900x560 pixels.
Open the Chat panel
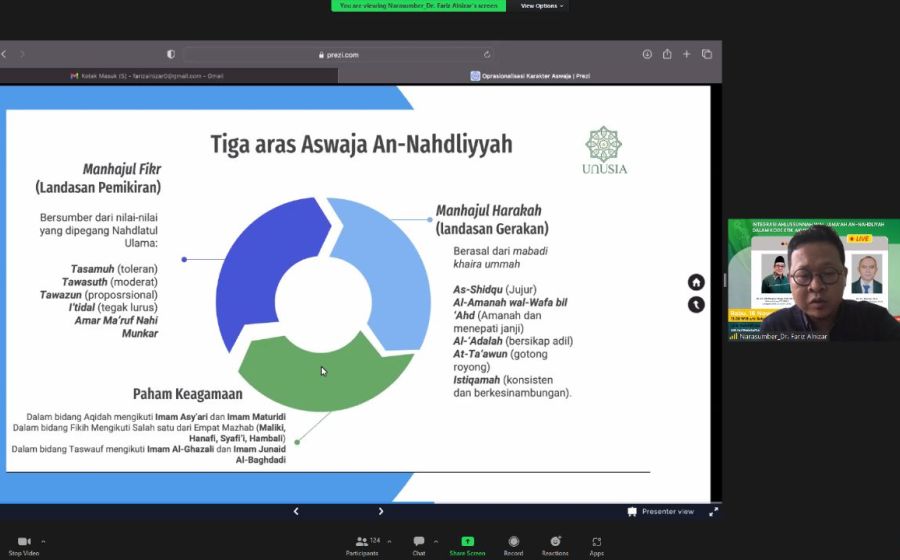tap(419, 541)
